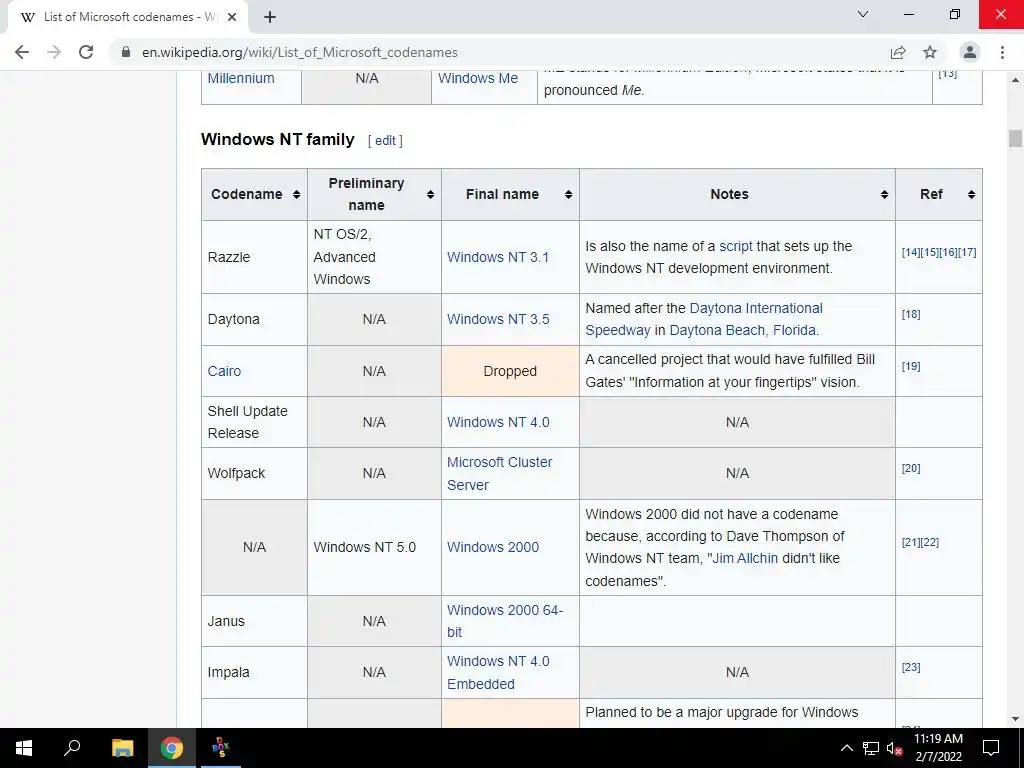The image size is (1024, 768).
Task: Open the Windows NT 4.0 link
Action: (498, 423)
